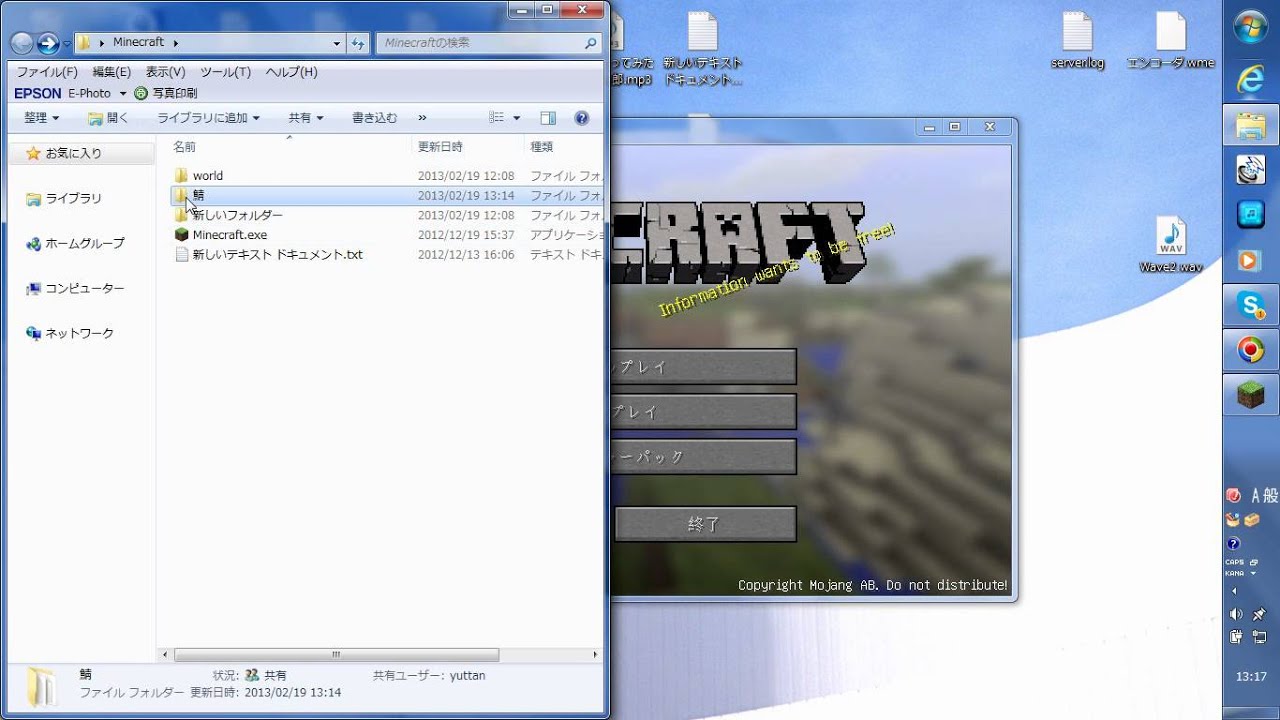Go forward with Explorer's forward arrow
The image size is (1280, 720).
[47, 43]
